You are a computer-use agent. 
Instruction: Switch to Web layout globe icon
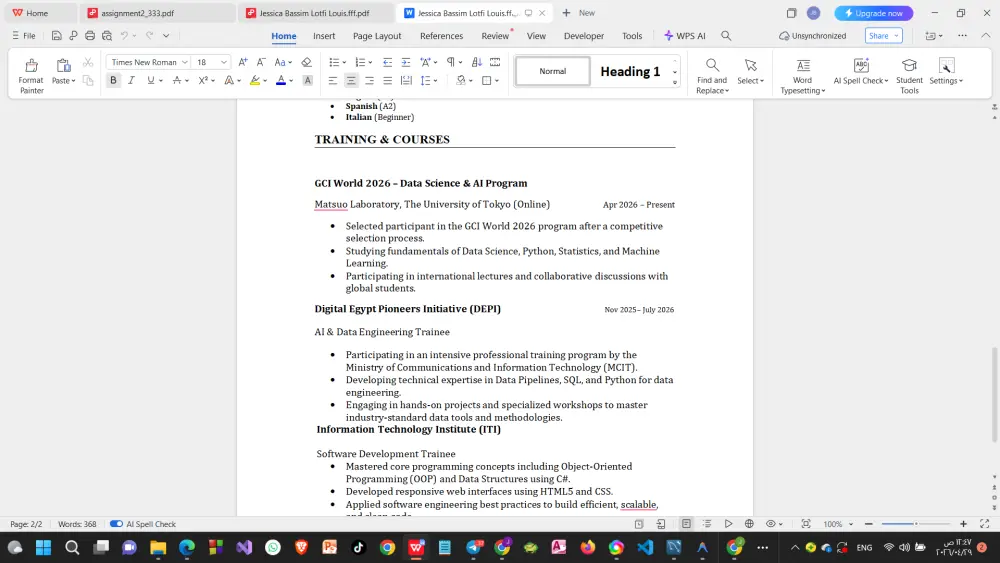(749, 523)
